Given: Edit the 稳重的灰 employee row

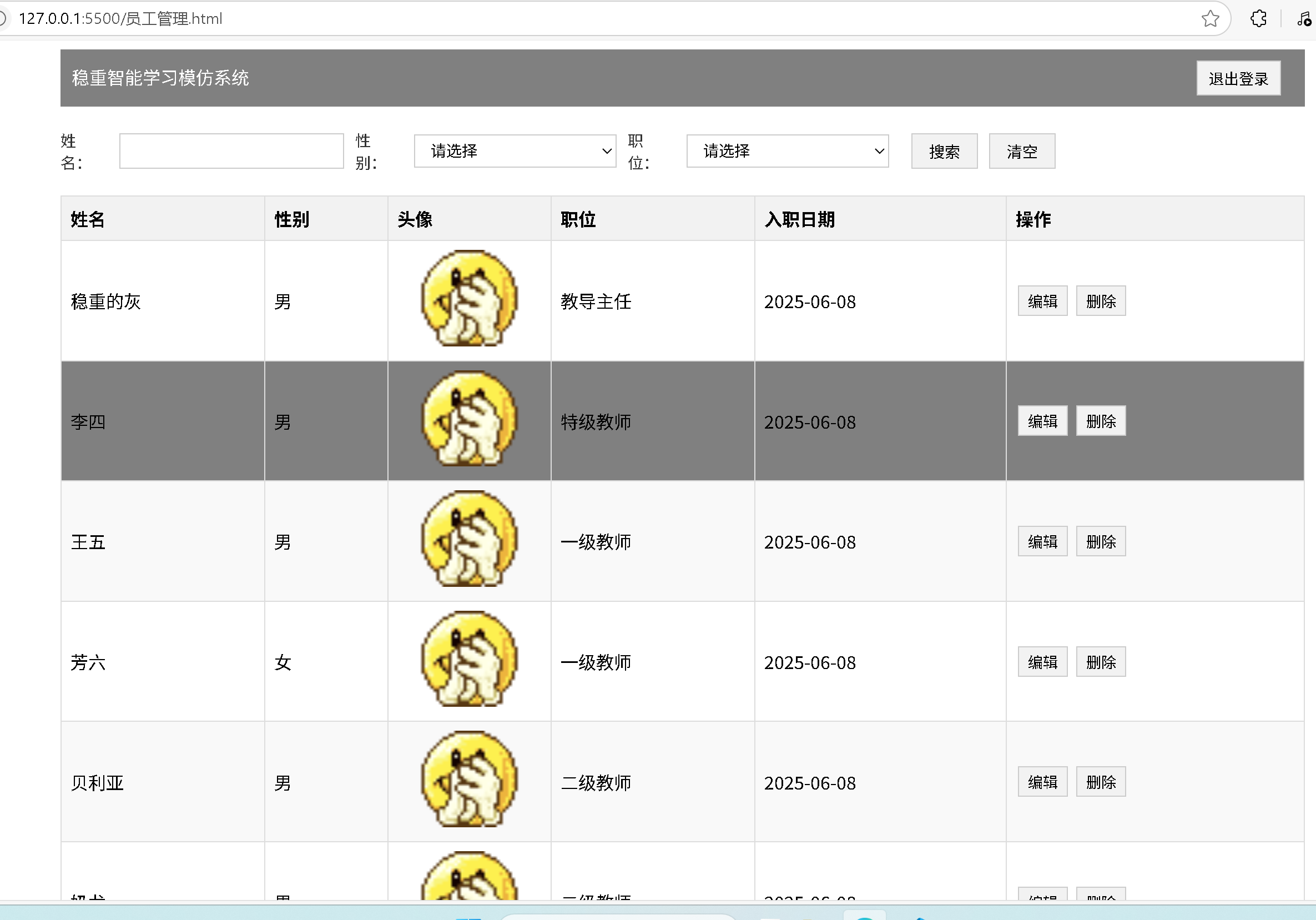Looking at the screenshot, I should click(x=1042, y=301).
